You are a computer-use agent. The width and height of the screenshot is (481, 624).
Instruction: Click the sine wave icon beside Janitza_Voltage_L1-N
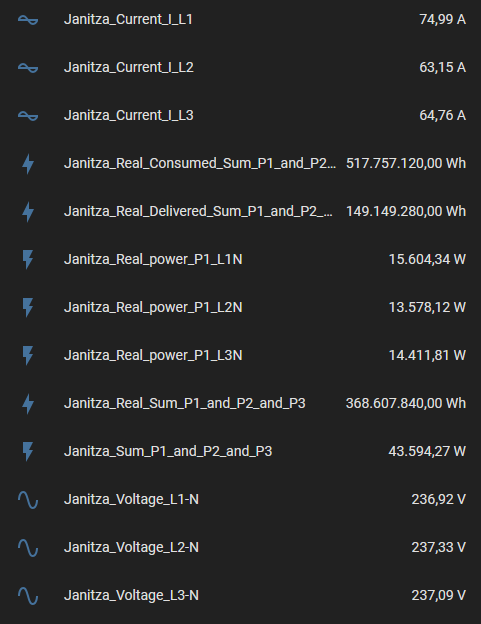click(28, 499)
